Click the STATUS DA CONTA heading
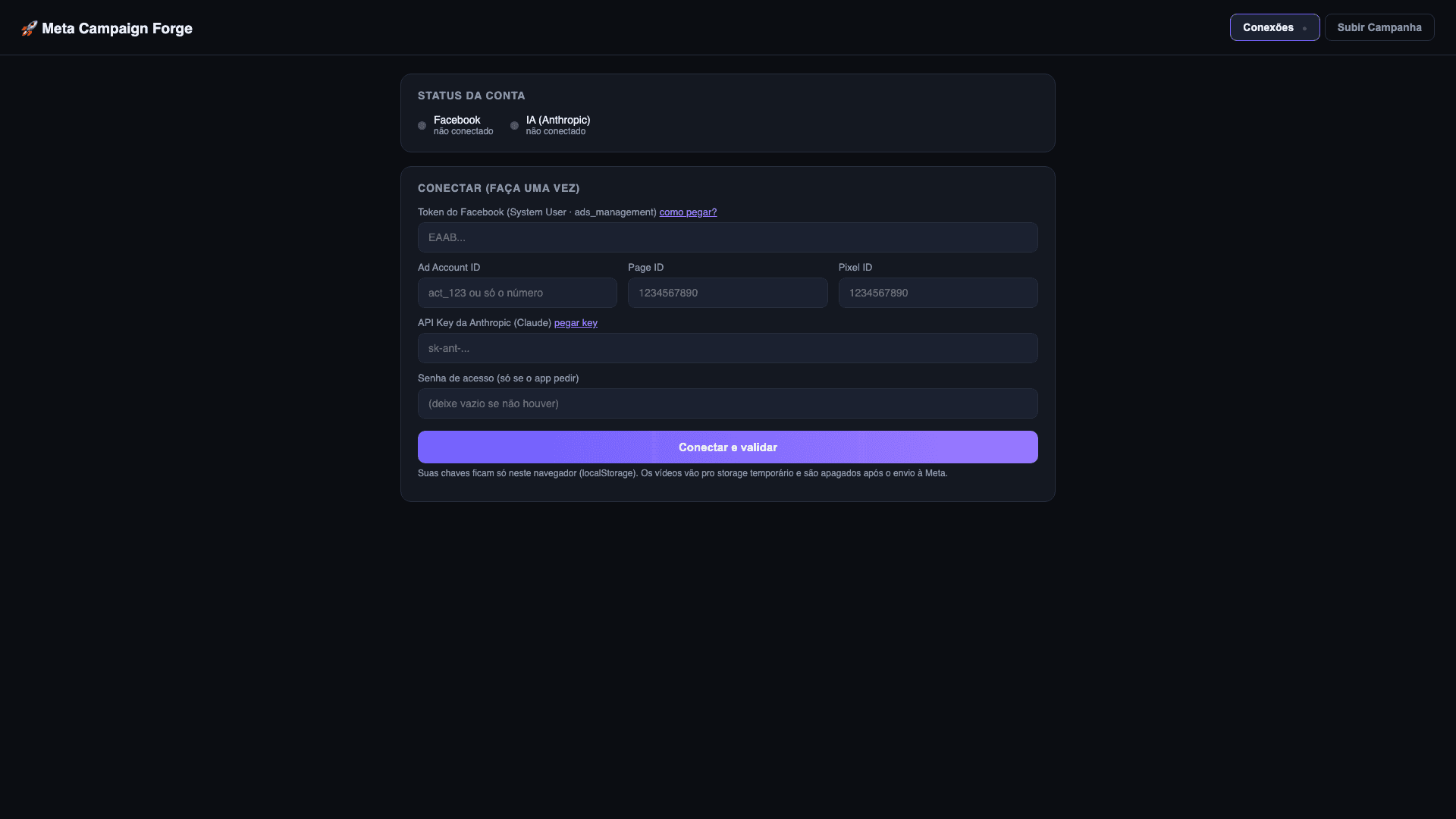Viewport: 1456px width, 819px height. [471, 96]
